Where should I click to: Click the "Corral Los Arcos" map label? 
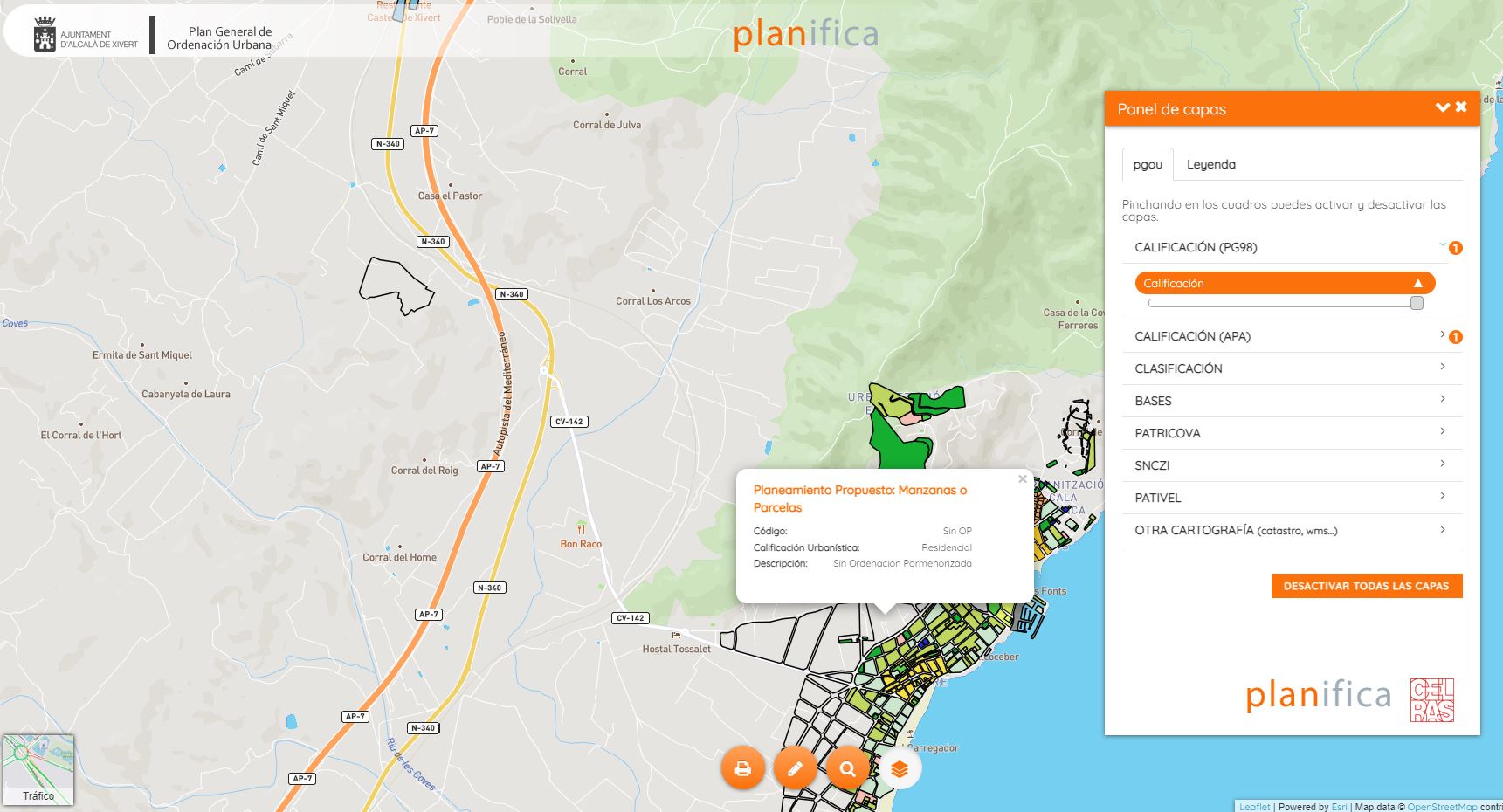point(653,301)
